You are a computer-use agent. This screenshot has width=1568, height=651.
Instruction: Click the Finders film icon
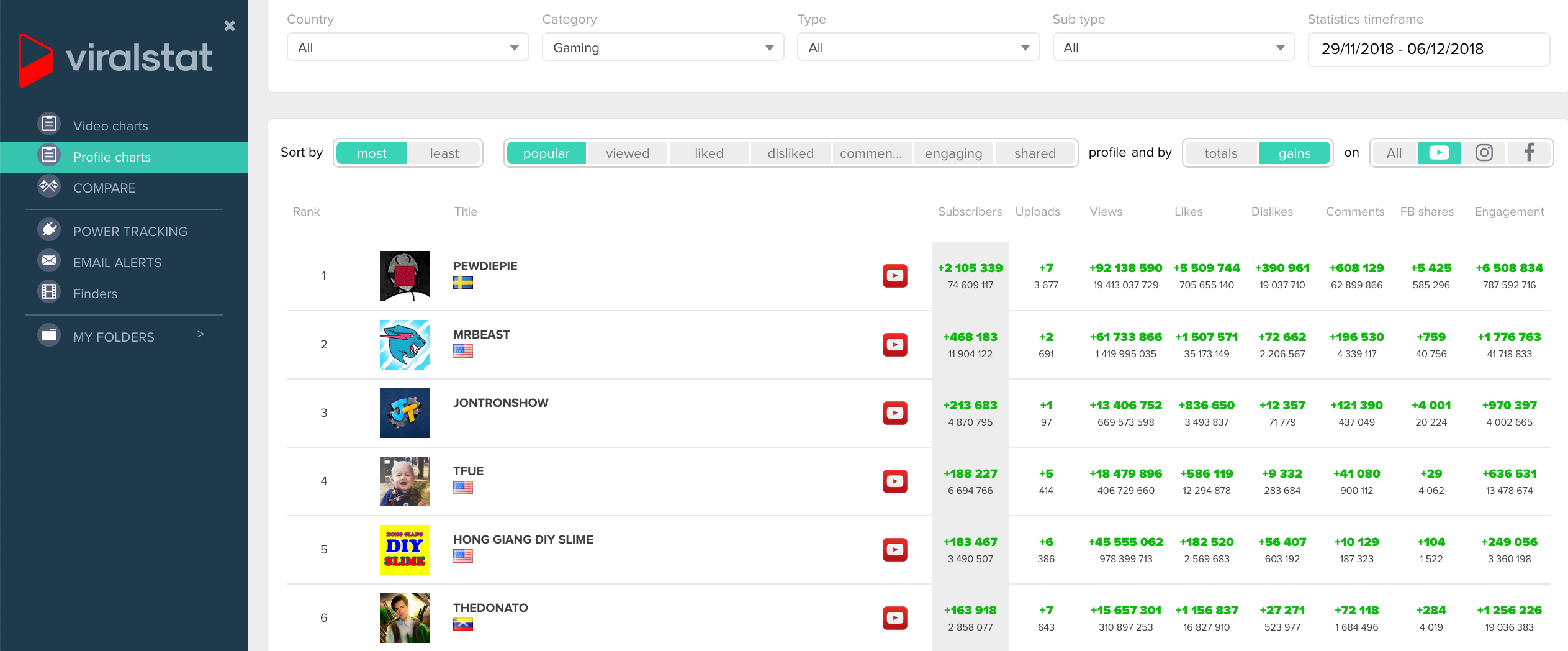[49, 292]
